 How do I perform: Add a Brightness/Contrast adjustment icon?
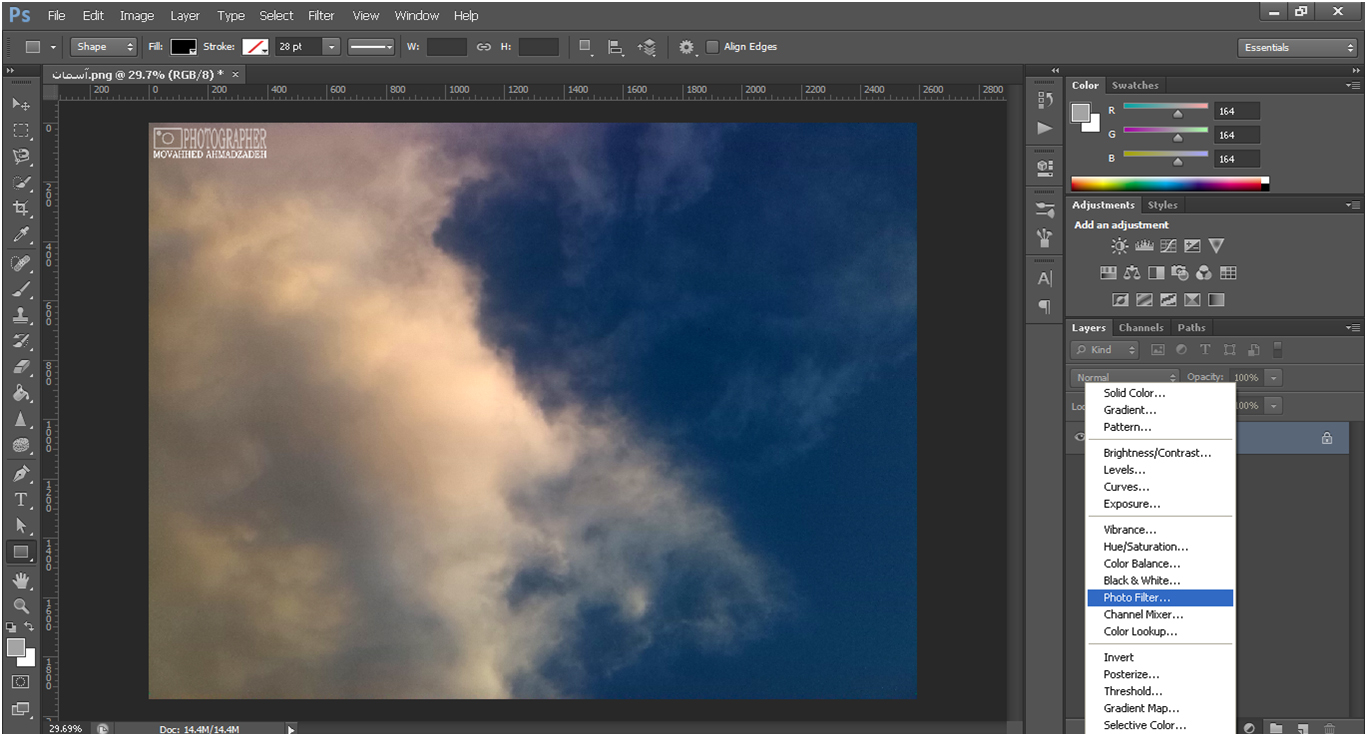[1120, 246]
